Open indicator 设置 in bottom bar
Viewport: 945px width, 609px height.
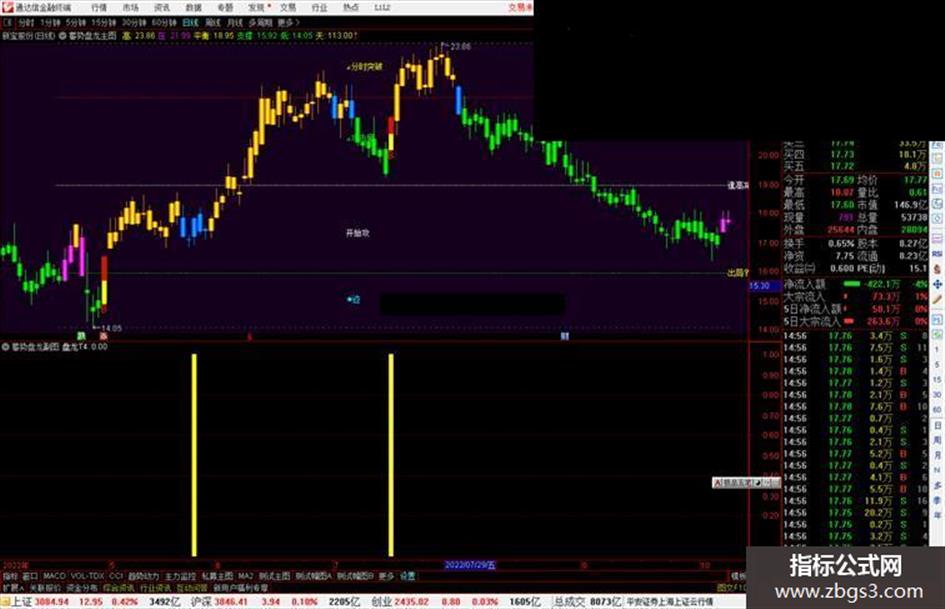[x=407, y=576]
